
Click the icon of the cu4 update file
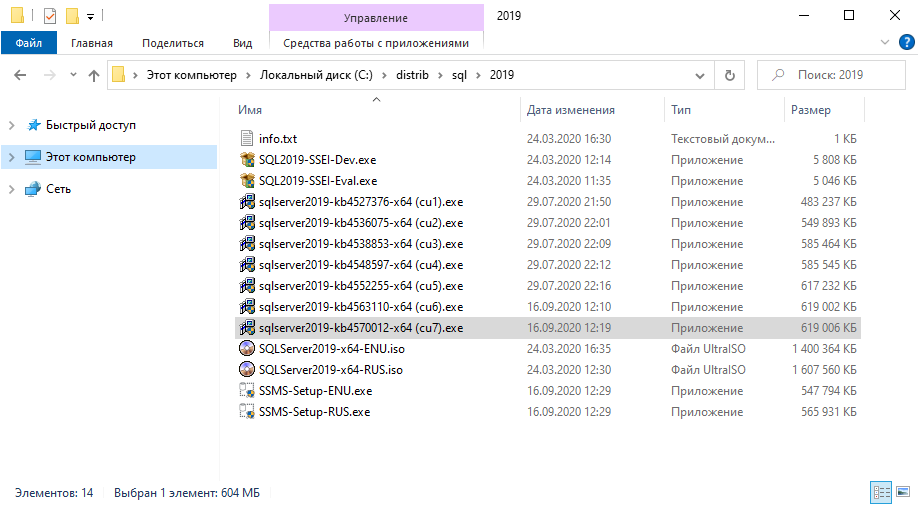coord(247,265)
